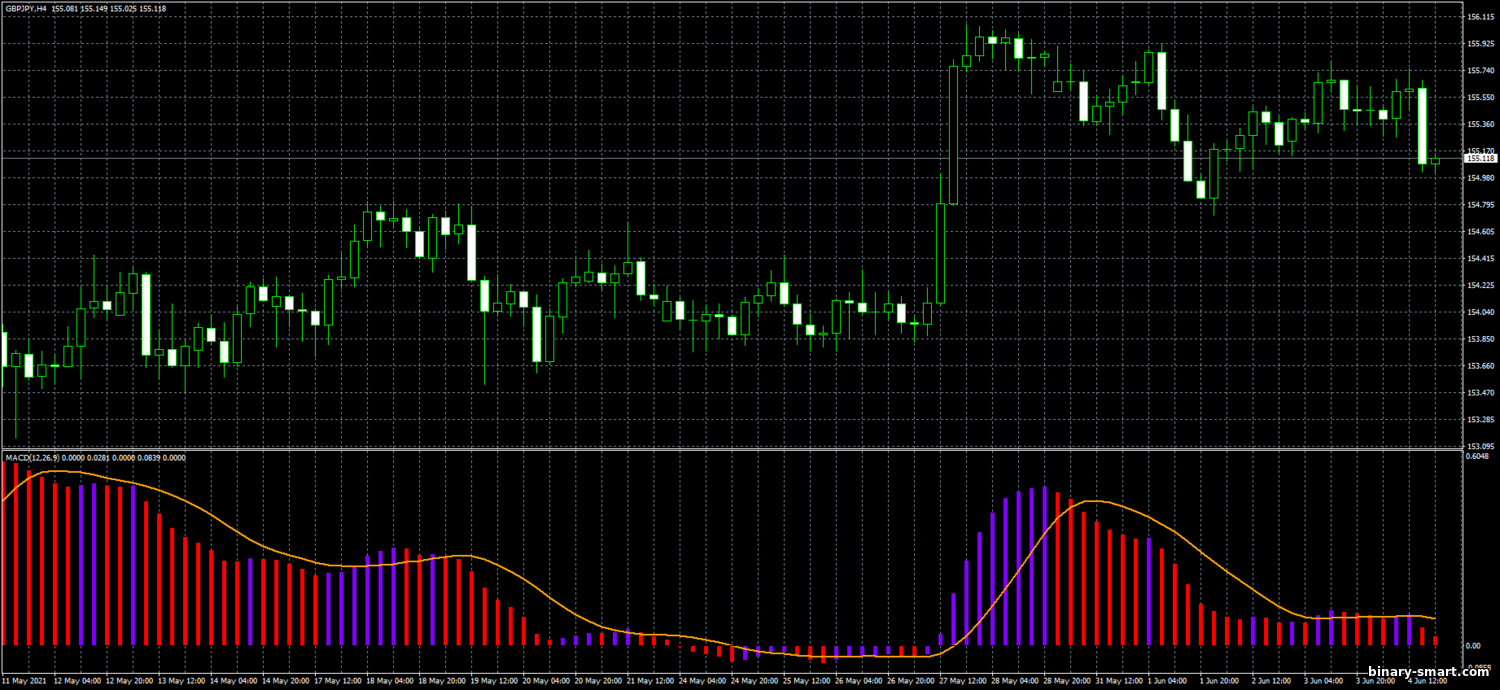Screen dimensions: 1500x690
Task: Click the 25 May 12:00 time label
Action: click(x=804, y=681)
